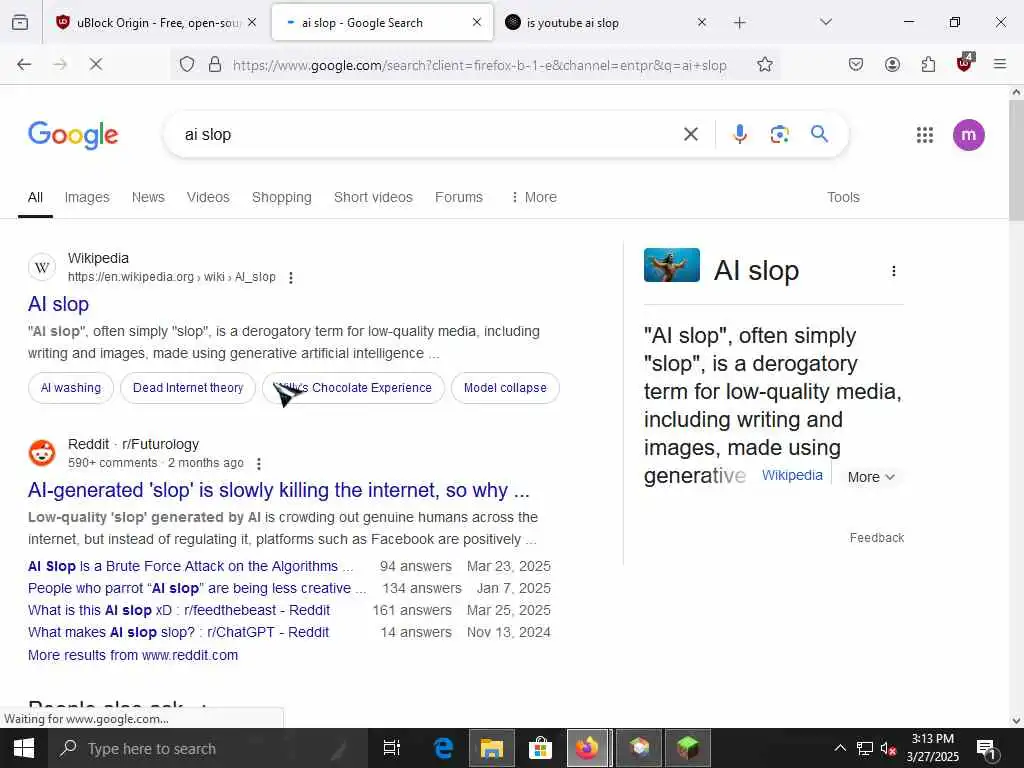Select Forums search tab
Screen dimensions: 1024x768
458,197
